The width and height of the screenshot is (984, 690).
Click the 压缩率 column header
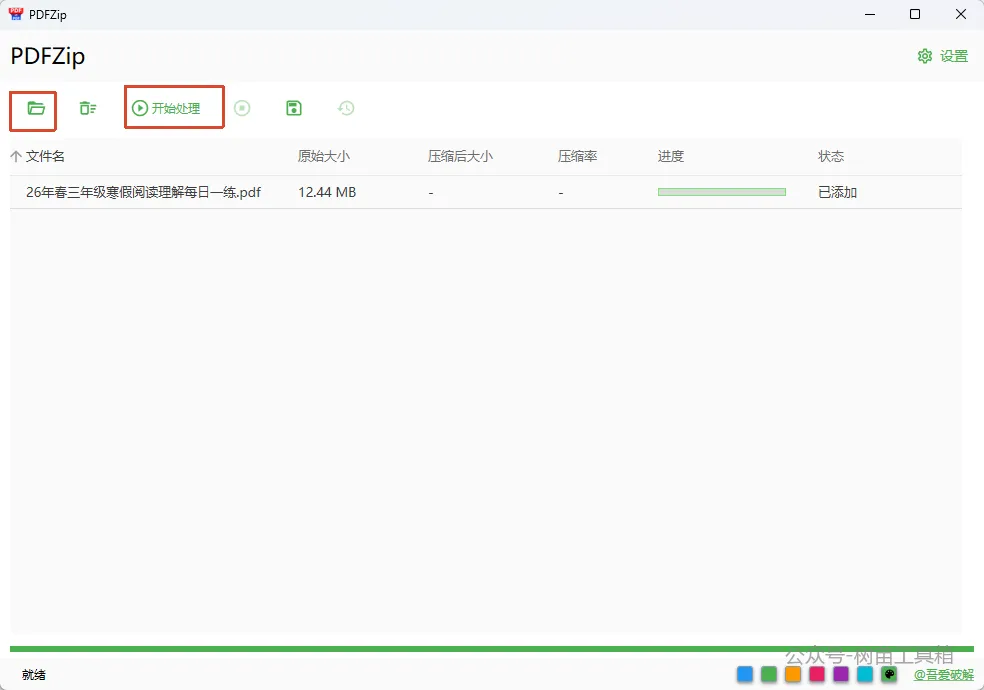click(577, 156)
